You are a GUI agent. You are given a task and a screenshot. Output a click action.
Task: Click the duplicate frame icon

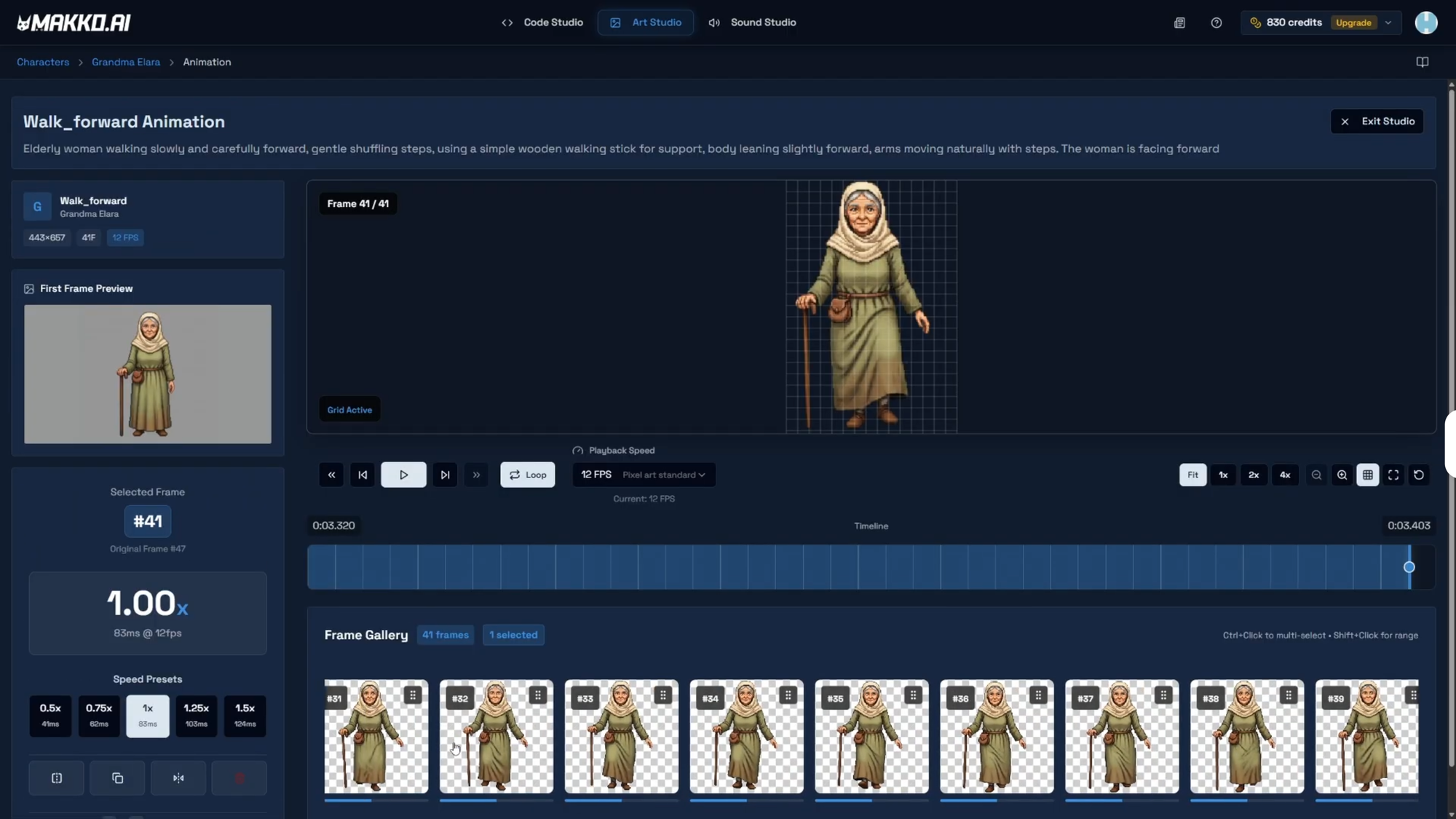[x=117, y=778]
